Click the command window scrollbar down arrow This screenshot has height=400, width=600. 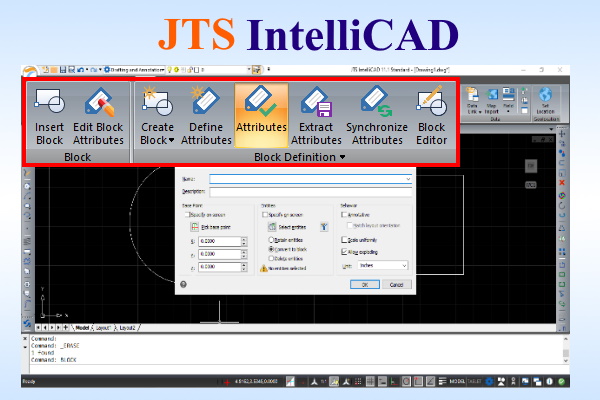[566, 361]
